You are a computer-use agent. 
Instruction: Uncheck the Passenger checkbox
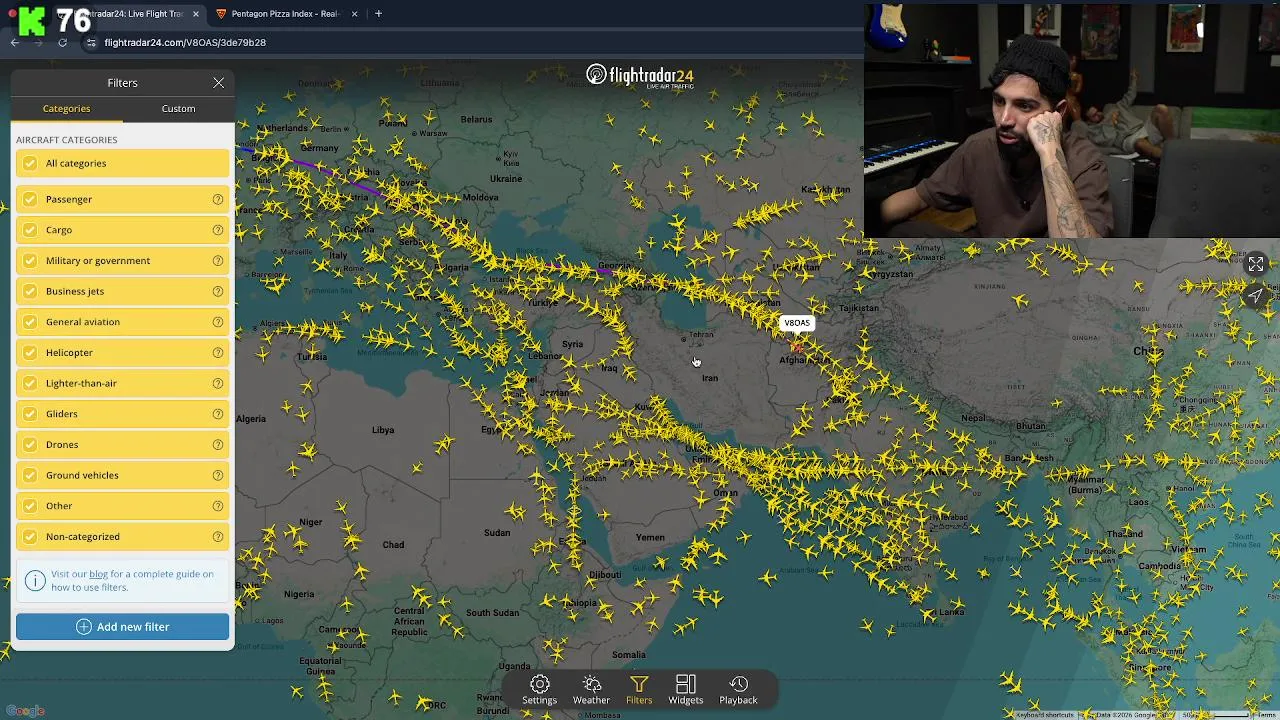30,199
